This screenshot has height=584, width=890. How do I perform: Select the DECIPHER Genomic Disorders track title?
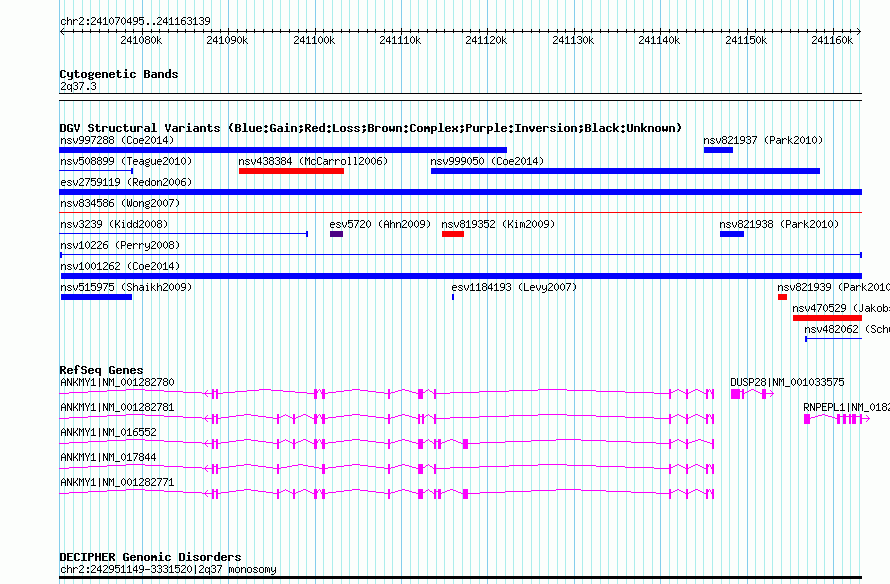click(x=150, y=557)
